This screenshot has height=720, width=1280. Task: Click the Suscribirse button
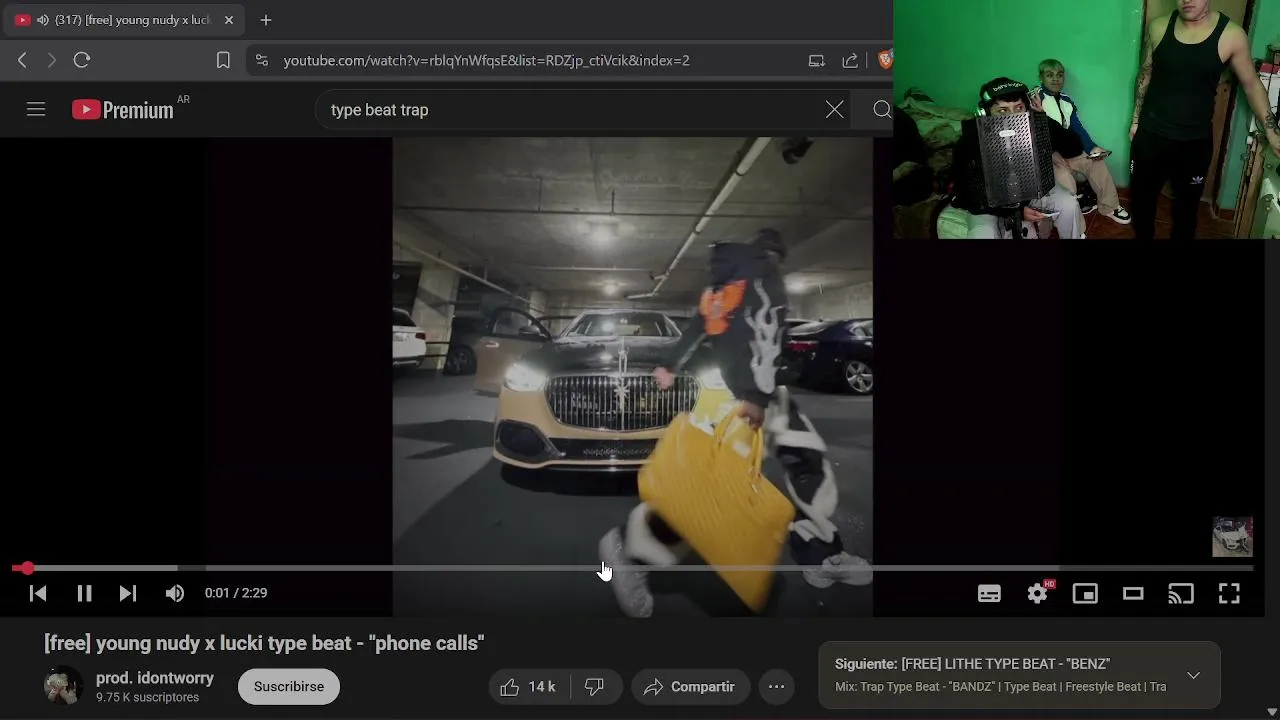click(x=289, y=686)
